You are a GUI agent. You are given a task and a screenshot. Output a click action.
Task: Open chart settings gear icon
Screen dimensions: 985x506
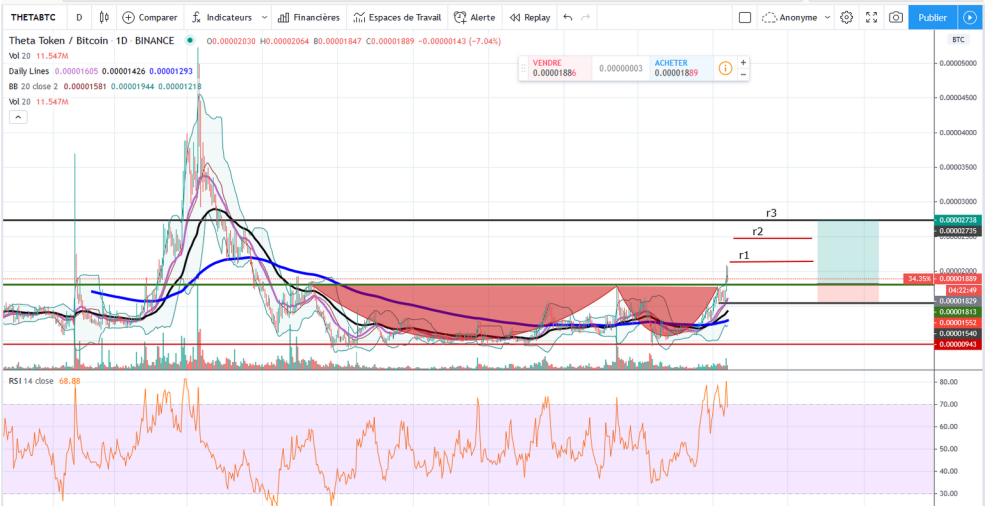tap(847, 18)
